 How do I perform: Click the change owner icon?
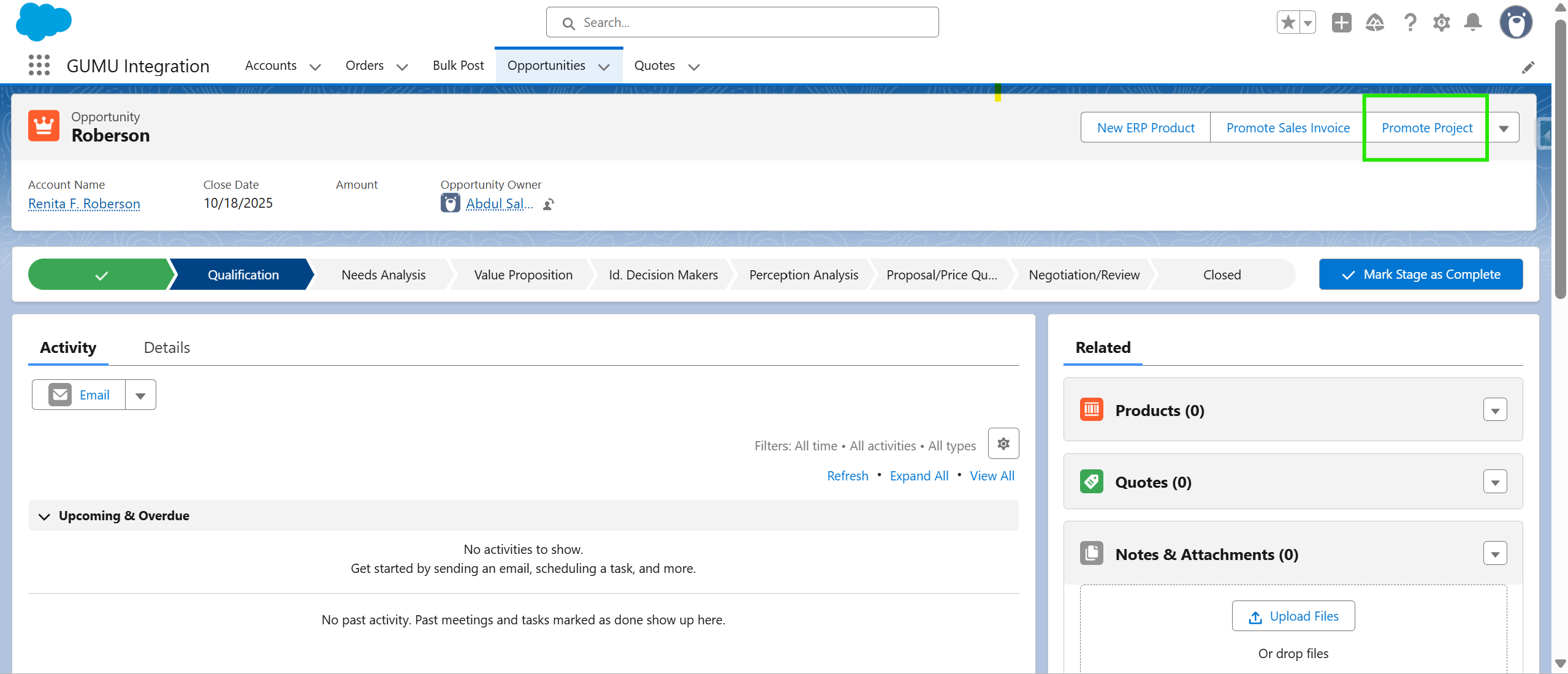click(549, 204)
